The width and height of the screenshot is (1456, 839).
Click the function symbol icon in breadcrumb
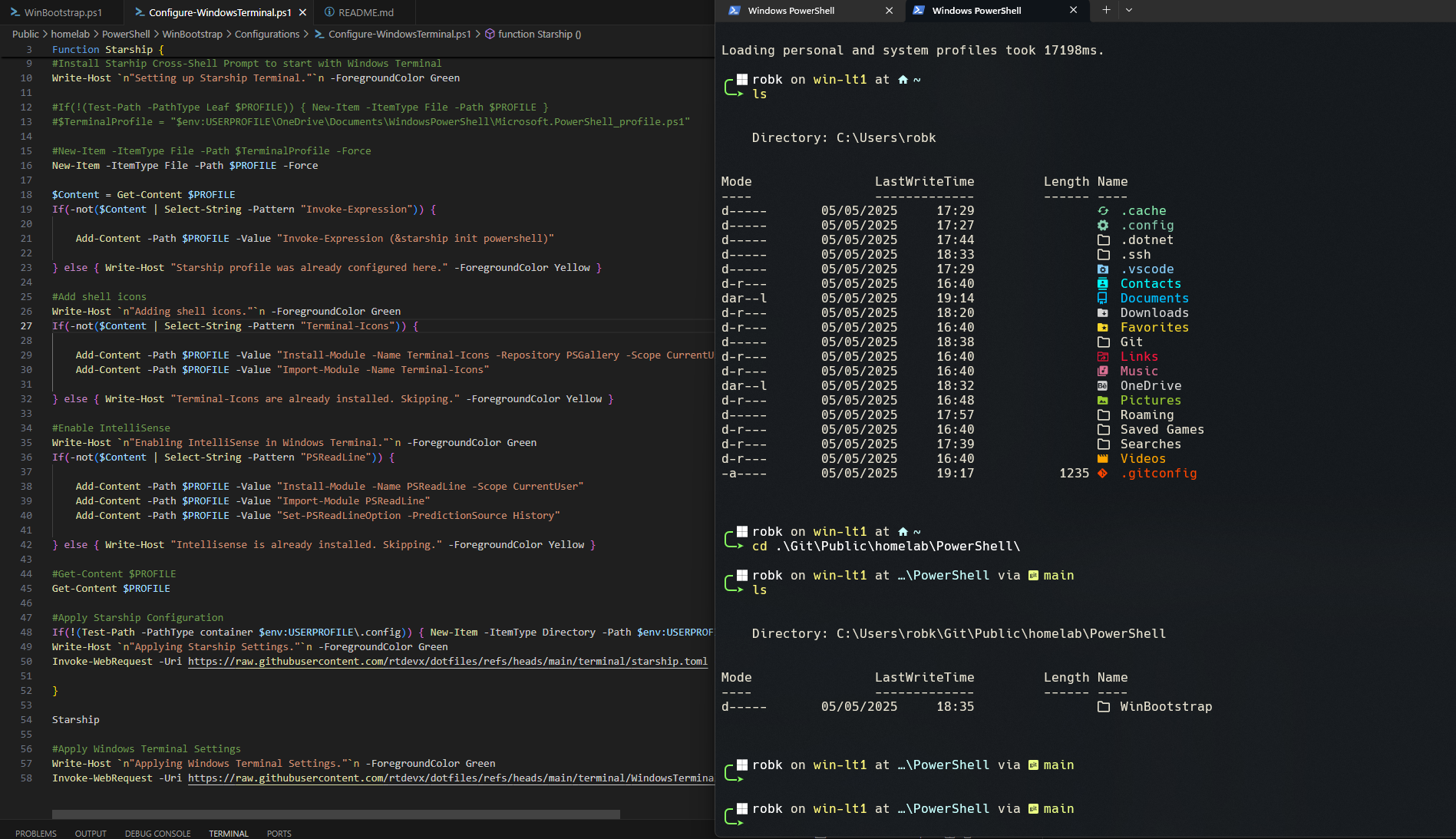pos(489,35)
